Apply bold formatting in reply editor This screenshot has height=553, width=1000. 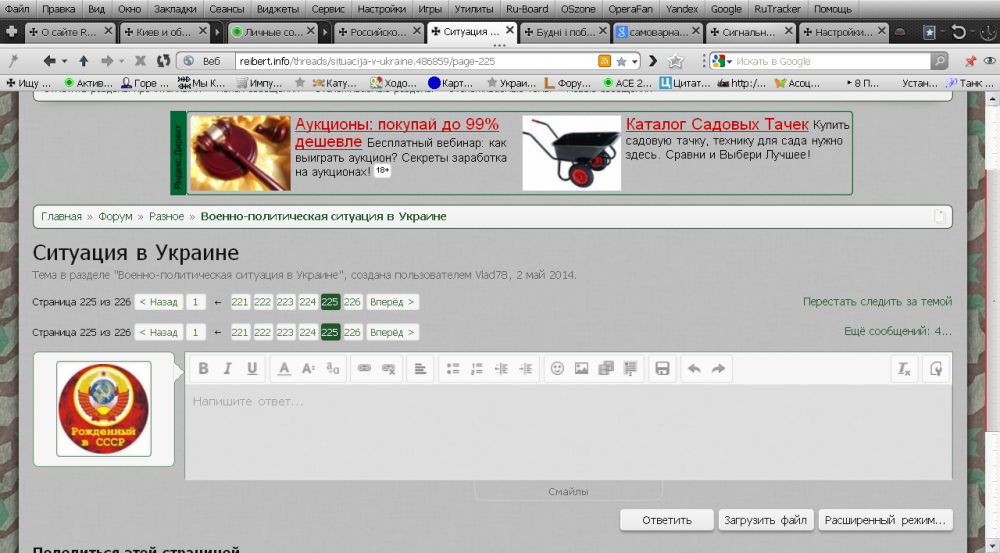203,369
